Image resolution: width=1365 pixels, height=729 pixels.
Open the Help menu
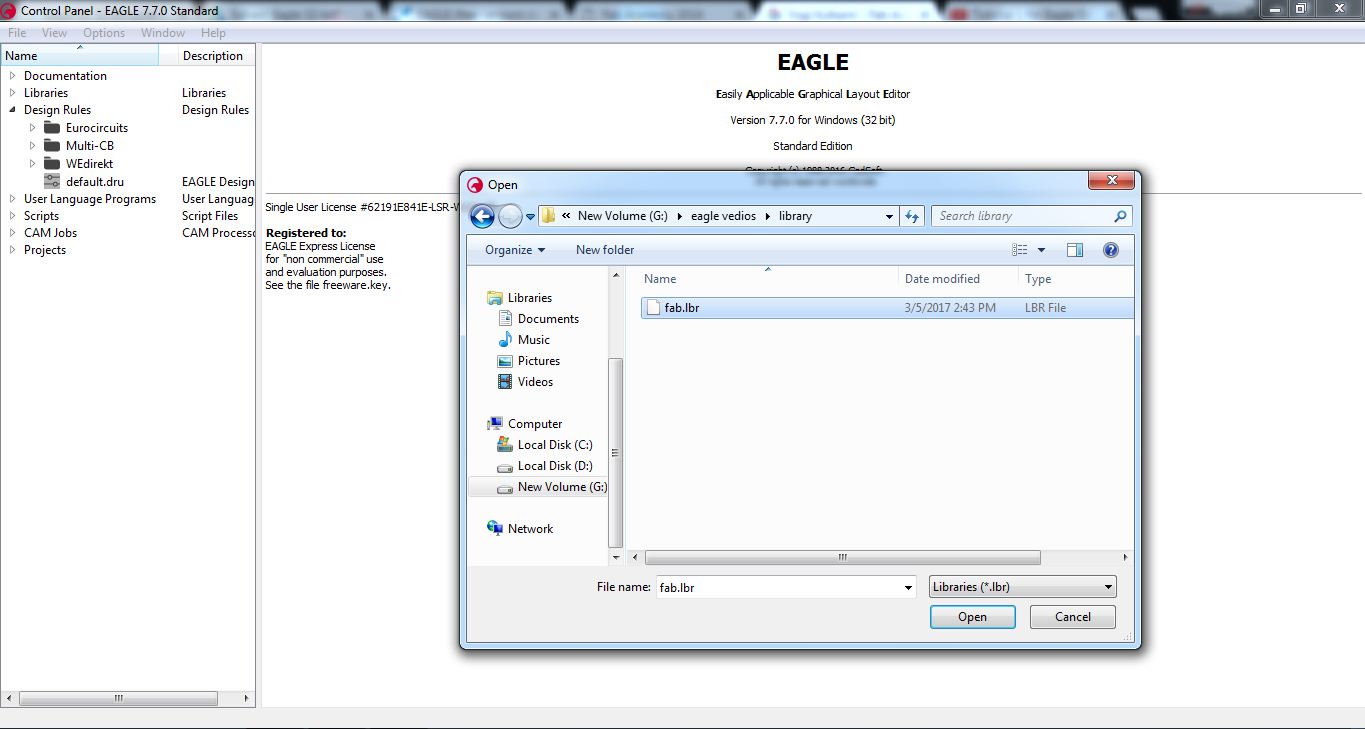pos(213,33)
